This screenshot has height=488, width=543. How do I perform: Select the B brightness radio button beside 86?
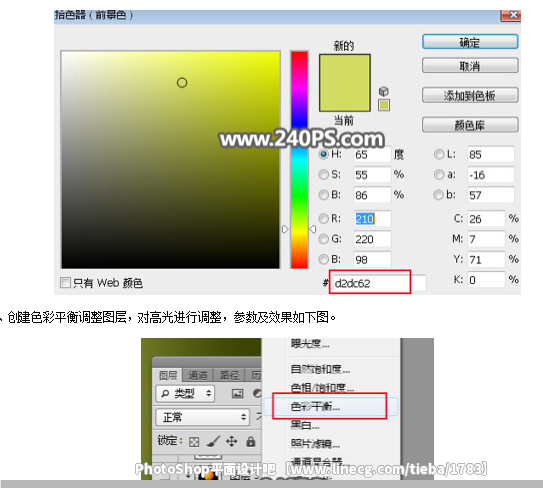[323, 195]
